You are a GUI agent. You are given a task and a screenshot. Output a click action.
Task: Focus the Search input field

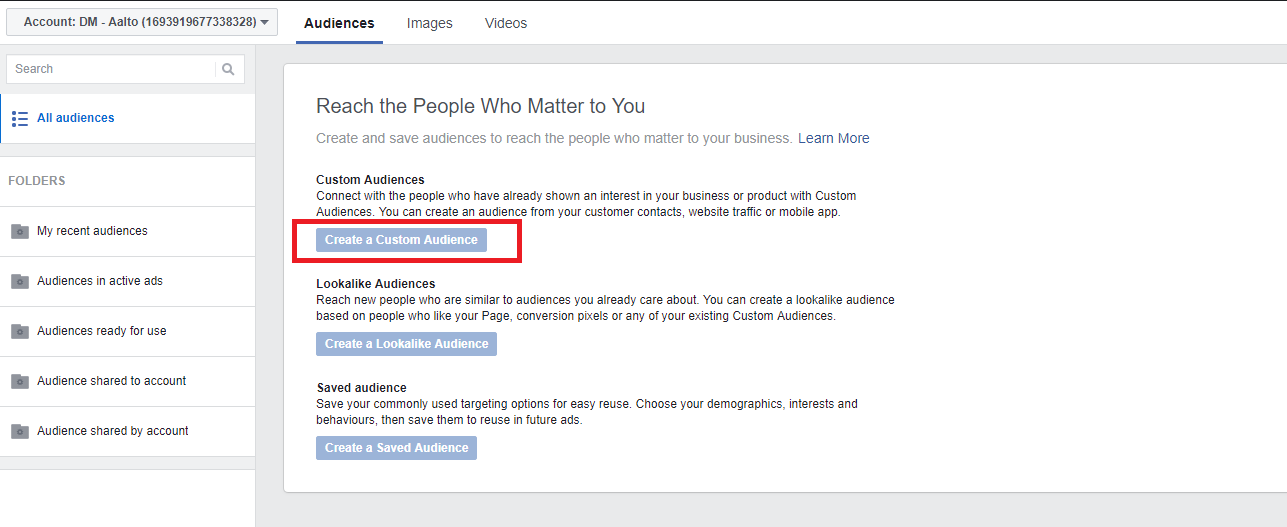click(112, 69)
